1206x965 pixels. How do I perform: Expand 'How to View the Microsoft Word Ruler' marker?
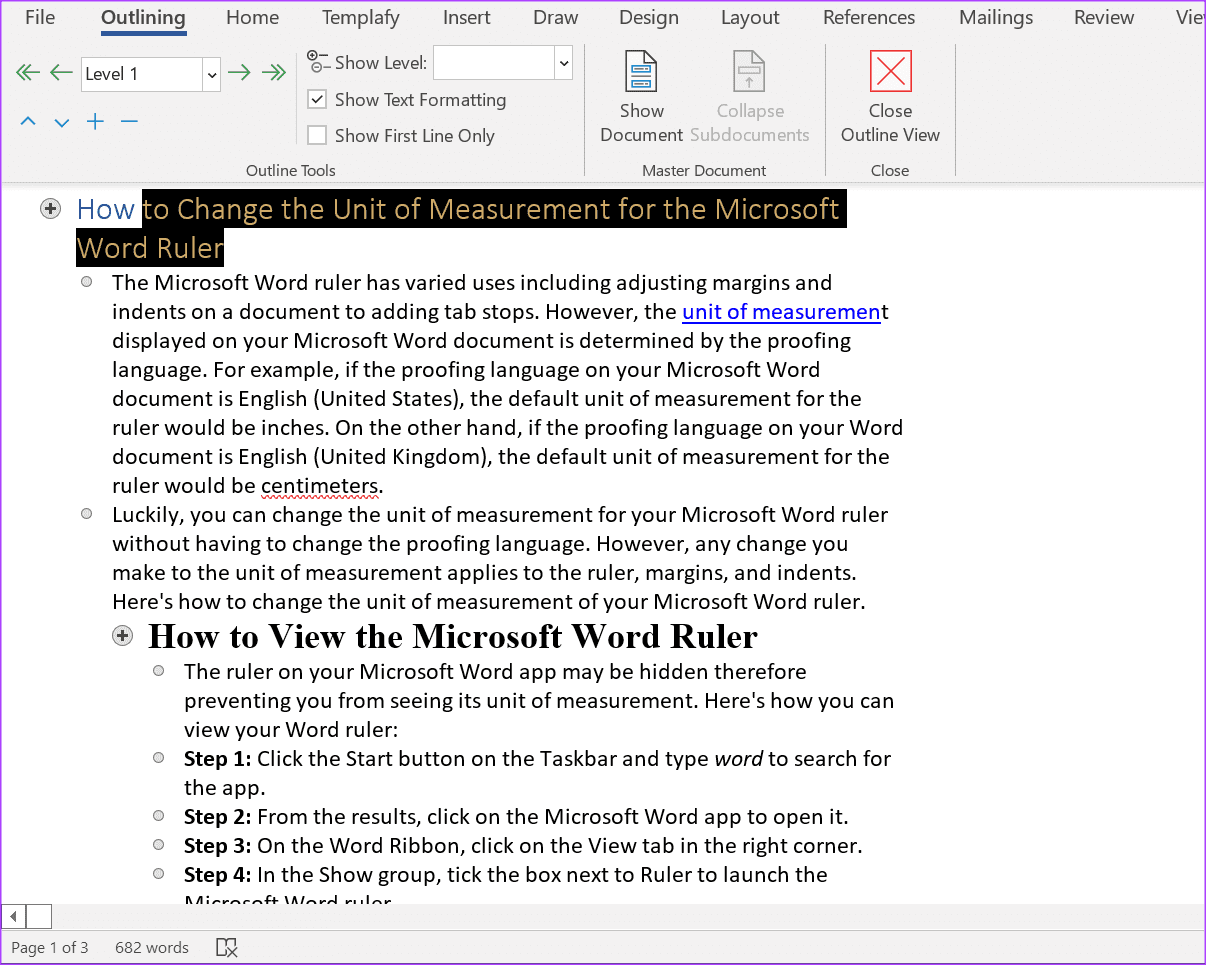coord(123,636)
